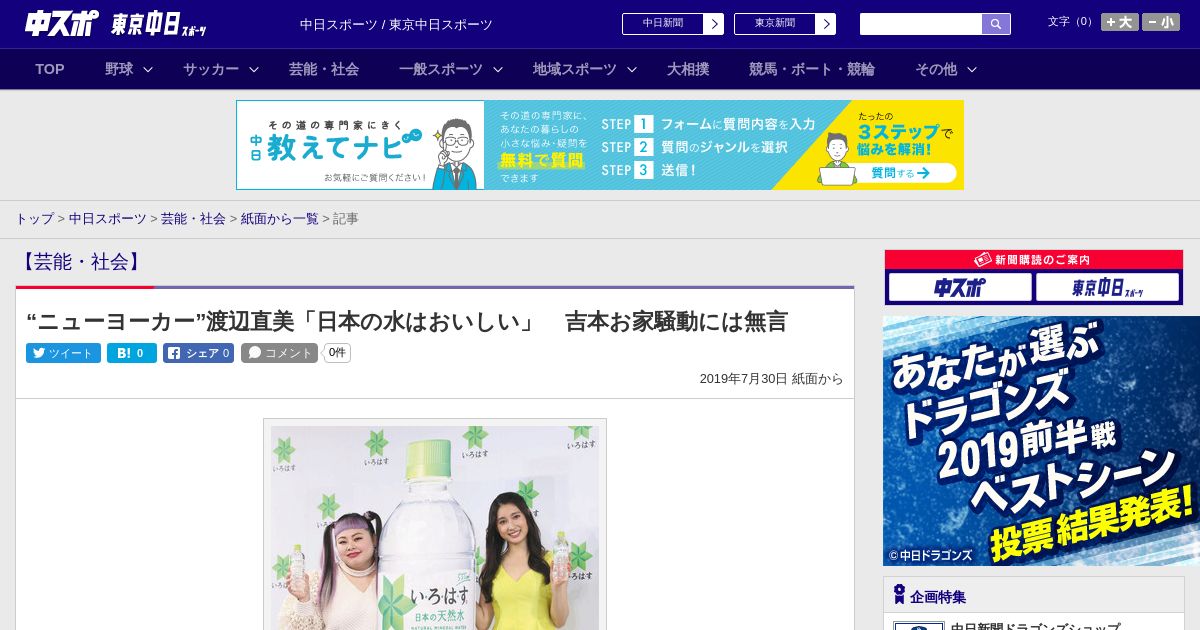
Task: Click the article headline about 渡辺直美
Action: pos(407,321)
